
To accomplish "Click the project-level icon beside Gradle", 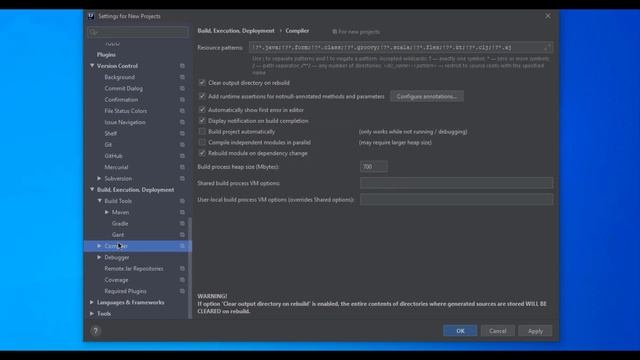I will click(x=182, y=224).
